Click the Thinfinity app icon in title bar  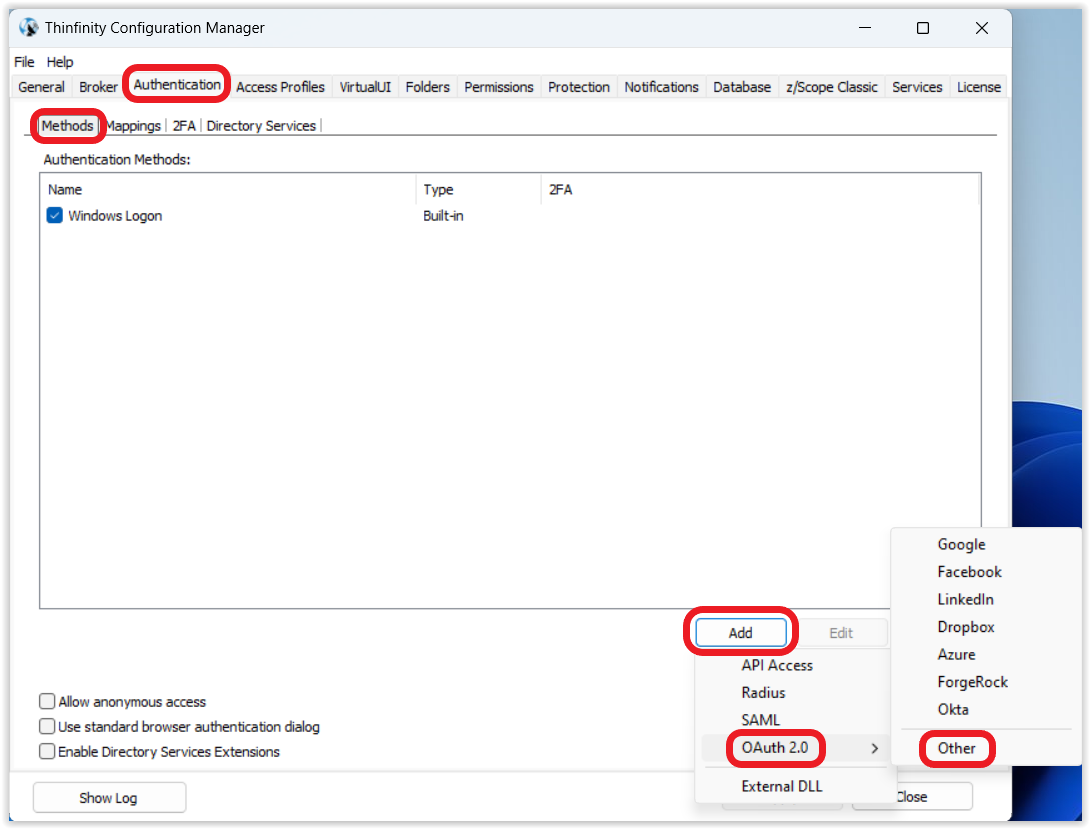click(x=29, y=28)
